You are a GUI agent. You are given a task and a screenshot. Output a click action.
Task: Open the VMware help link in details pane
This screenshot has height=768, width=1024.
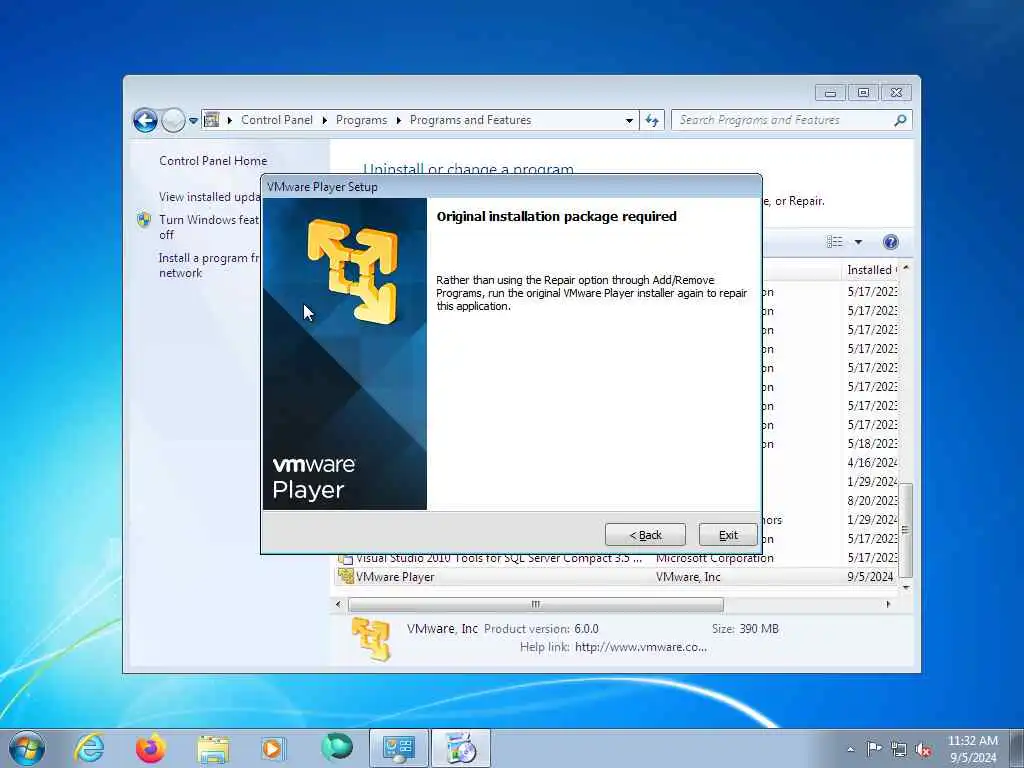pos(641,647)
